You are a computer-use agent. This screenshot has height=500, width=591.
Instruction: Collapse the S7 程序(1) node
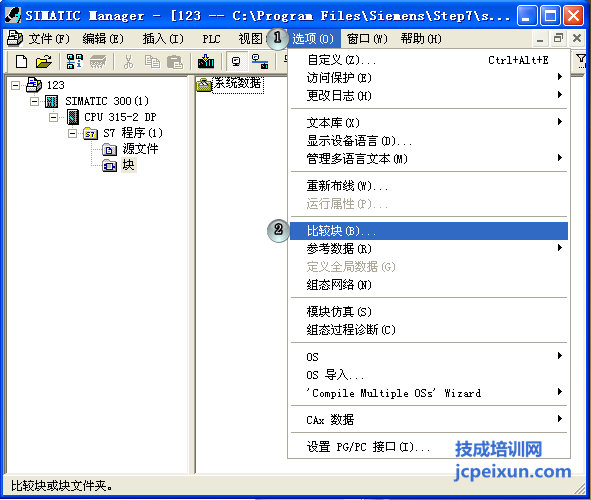click(x=72, y=133)
